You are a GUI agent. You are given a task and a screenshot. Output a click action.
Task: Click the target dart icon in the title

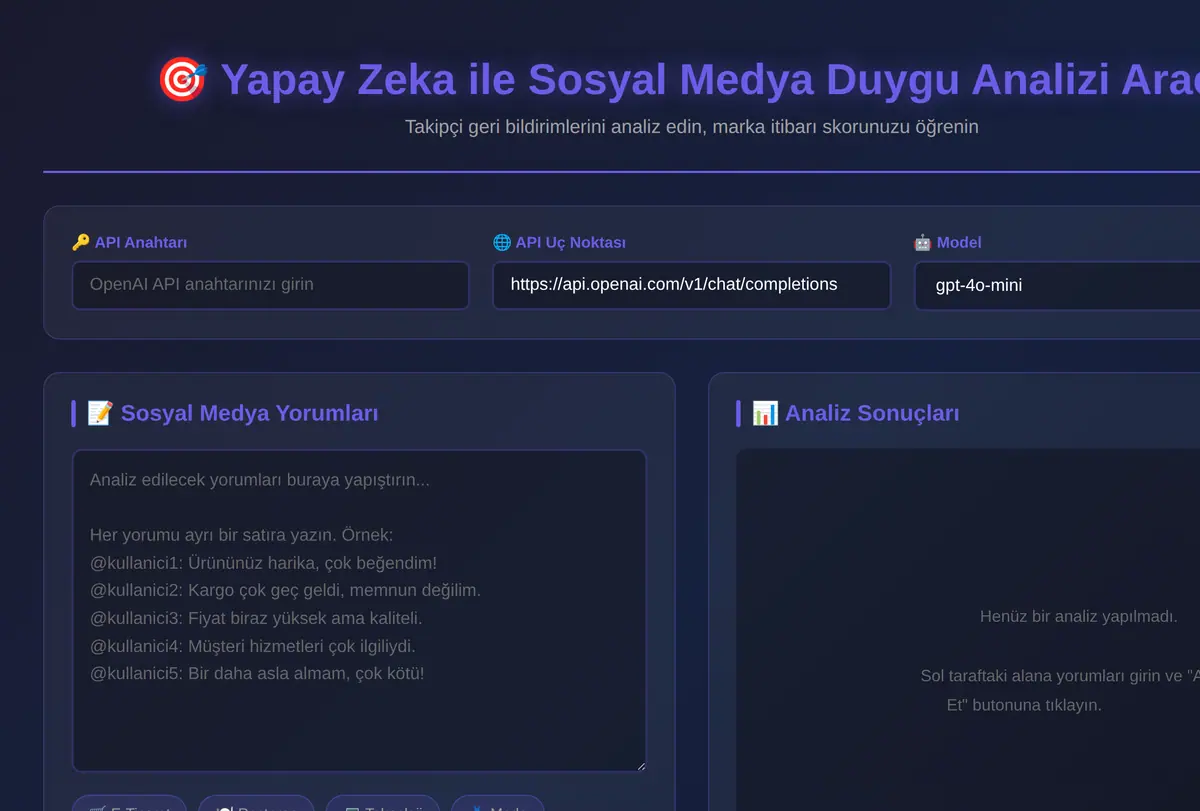tap(182, 79)
